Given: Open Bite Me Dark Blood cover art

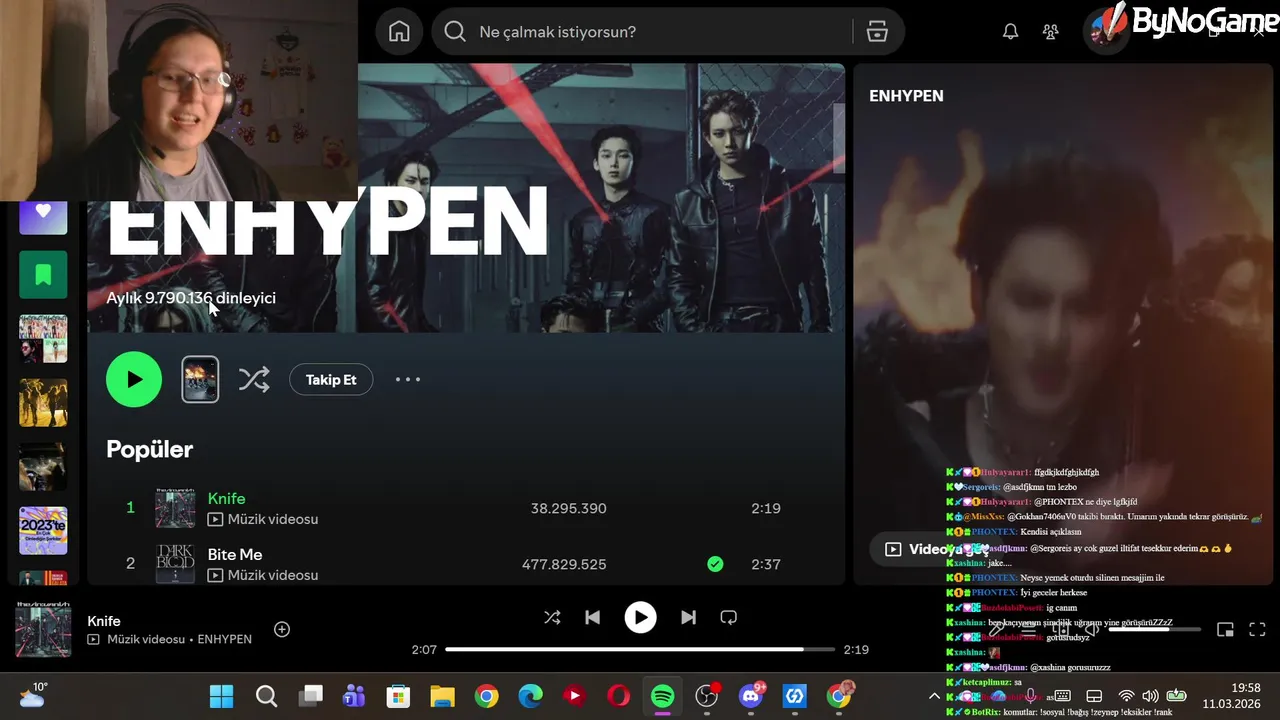Looking at the screenshot, I should [175, 564].
